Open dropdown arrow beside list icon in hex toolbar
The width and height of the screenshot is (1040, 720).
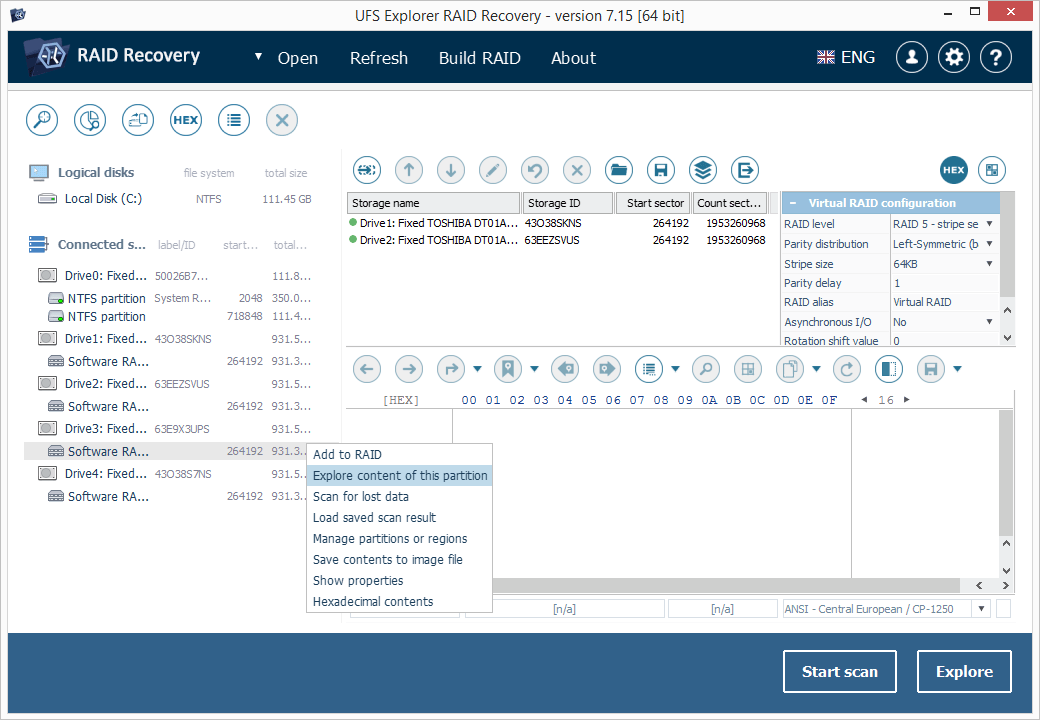[x=676, y=369]
